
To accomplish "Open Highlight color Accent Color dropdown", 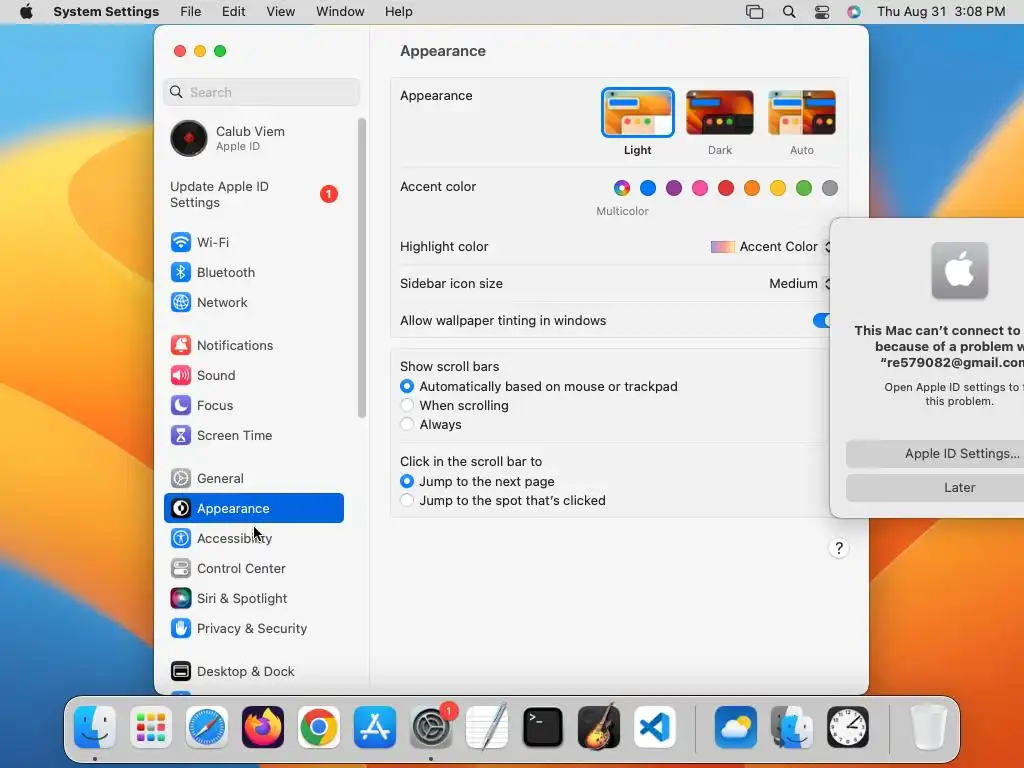I will [771, 247].
